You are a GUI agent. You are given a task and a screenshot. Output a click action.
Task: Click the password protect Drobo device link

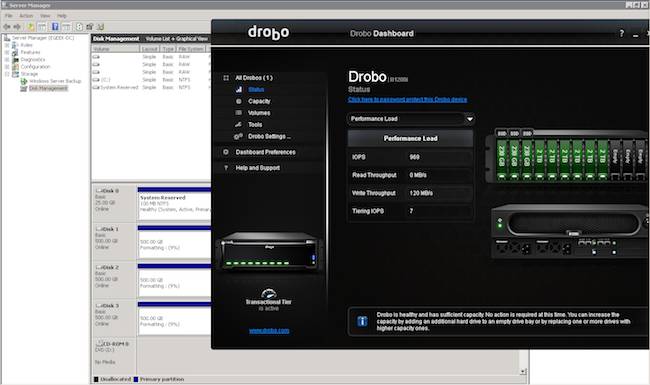[x=407, y=99]
